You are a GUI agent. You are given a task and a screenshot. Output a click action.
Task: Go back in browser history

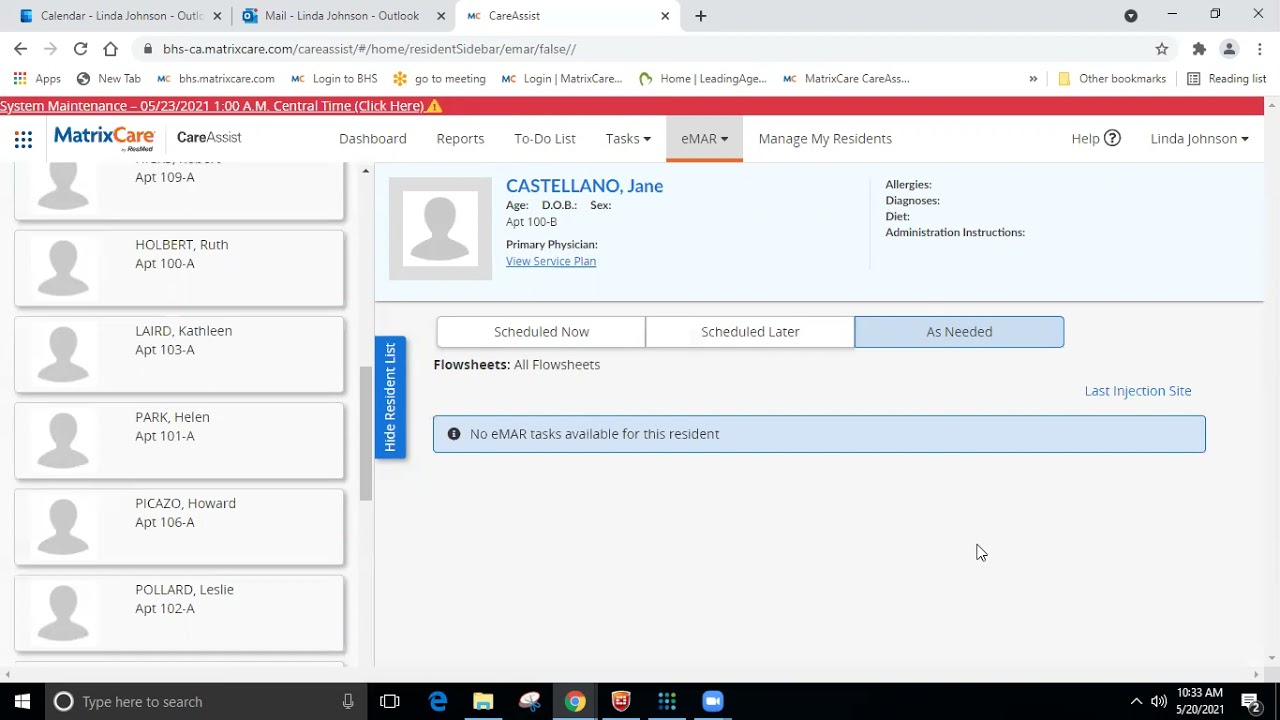click(21, 48)
